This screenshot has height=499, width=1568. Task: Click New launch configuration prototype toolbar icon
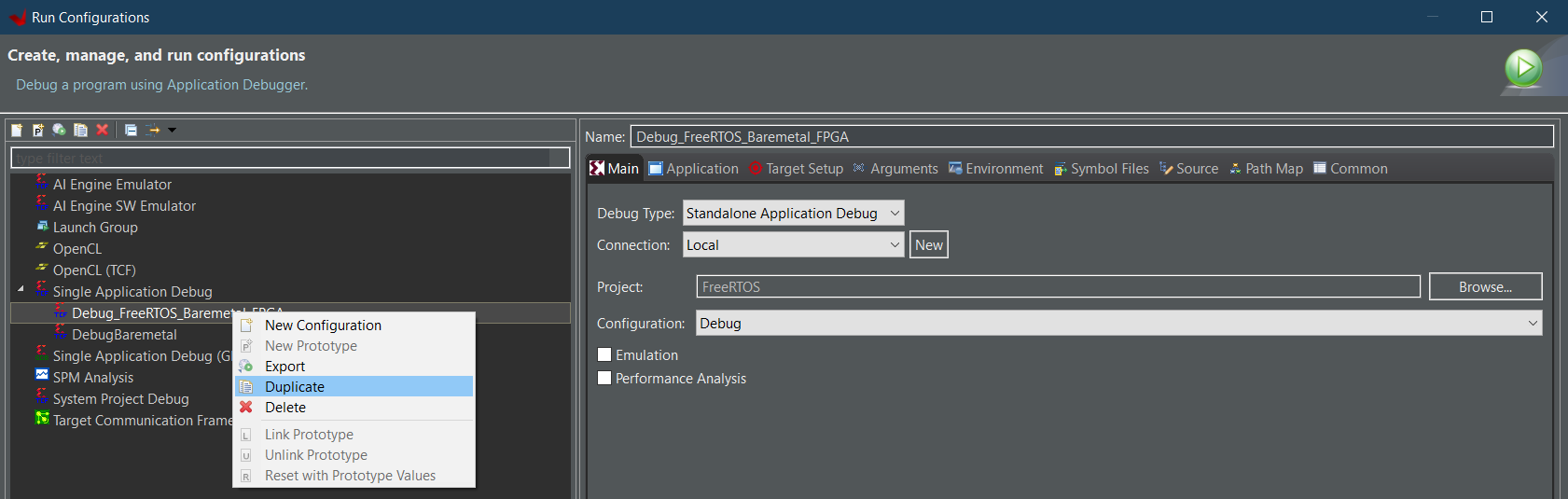pos(38,130)
